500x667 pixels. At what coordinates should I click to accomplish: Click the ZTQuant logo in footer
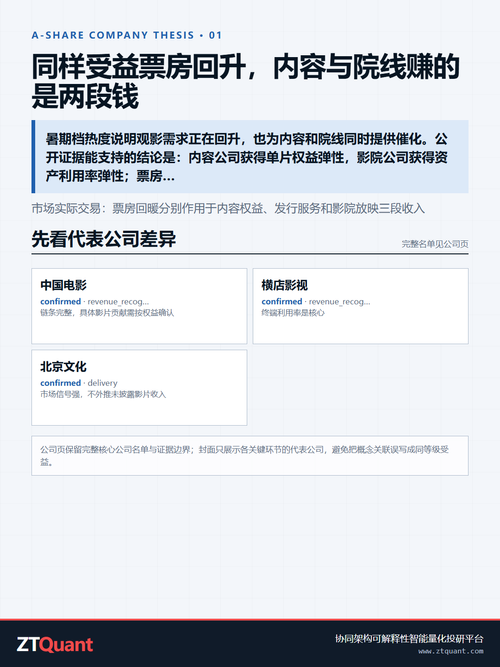[54, 645]
